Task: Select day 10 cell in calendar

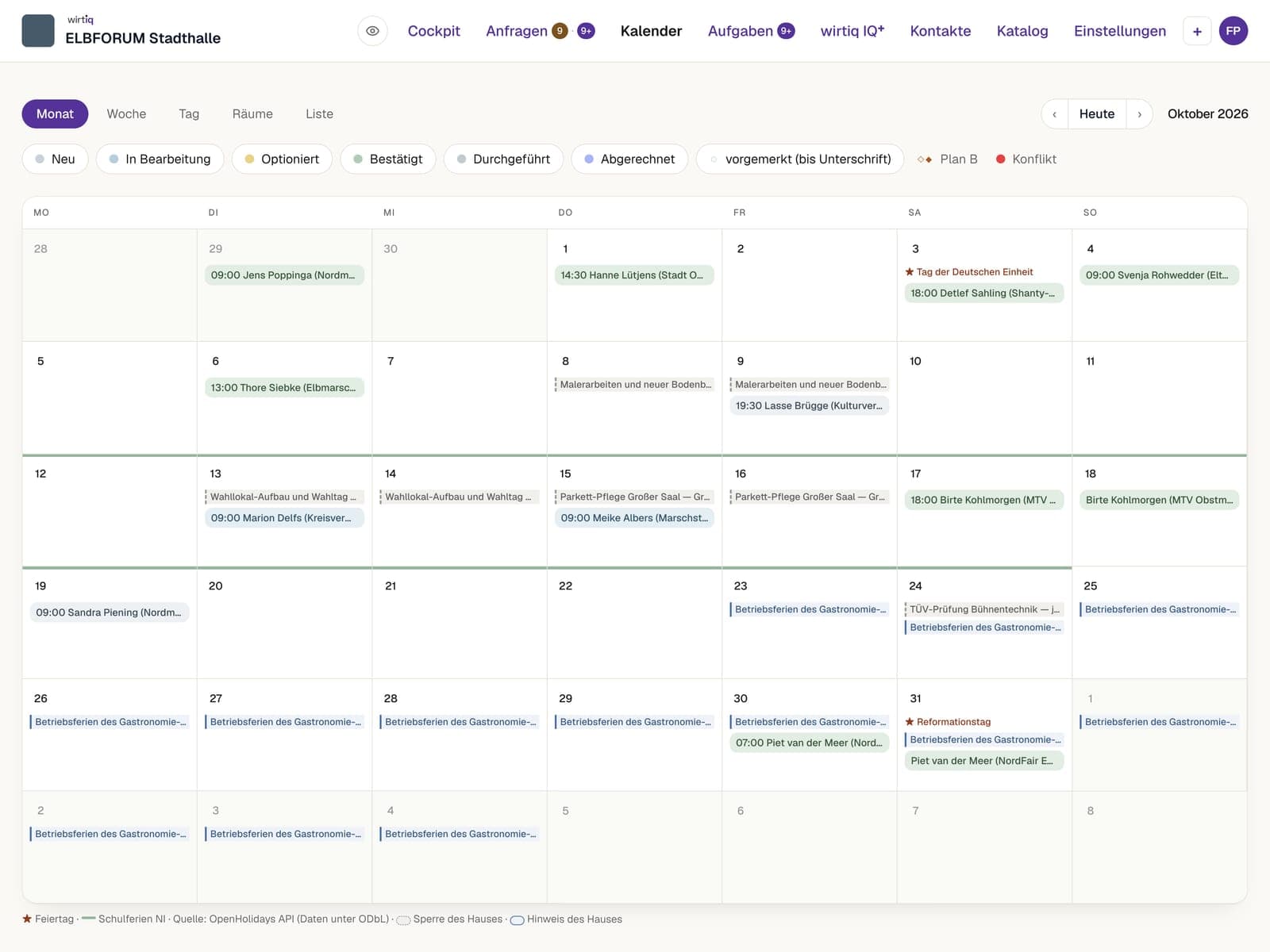Action: pos(984,397)
